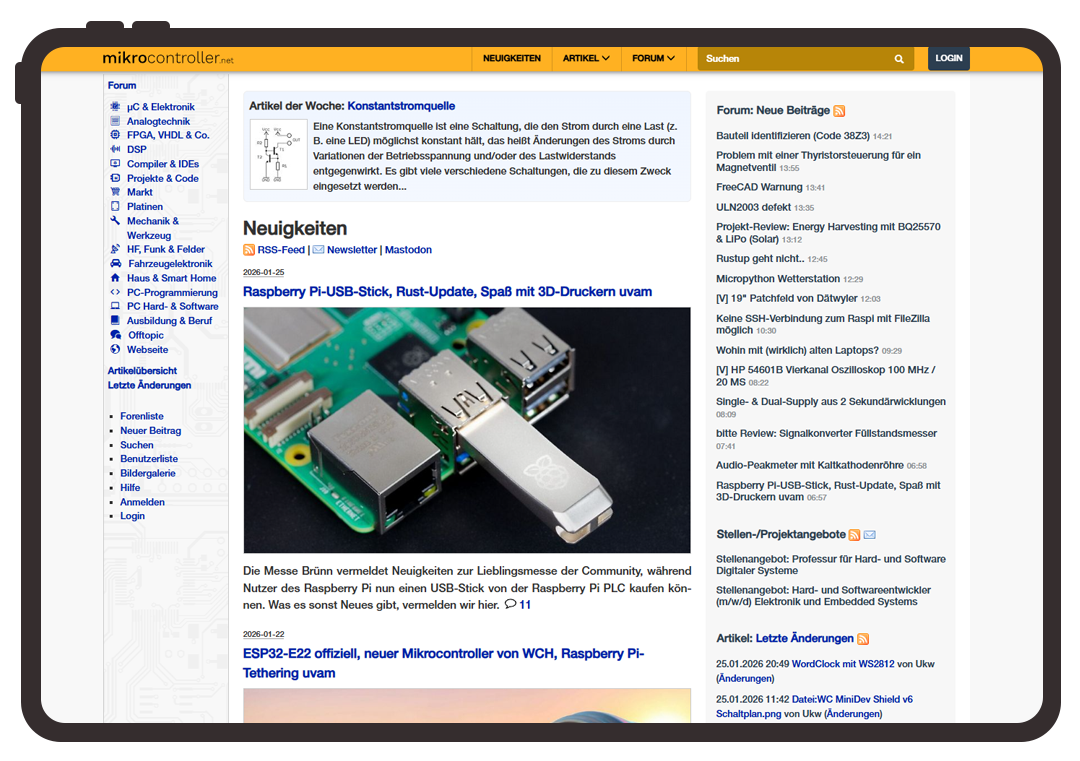Open the Konstantstromquelle article link

401,106
